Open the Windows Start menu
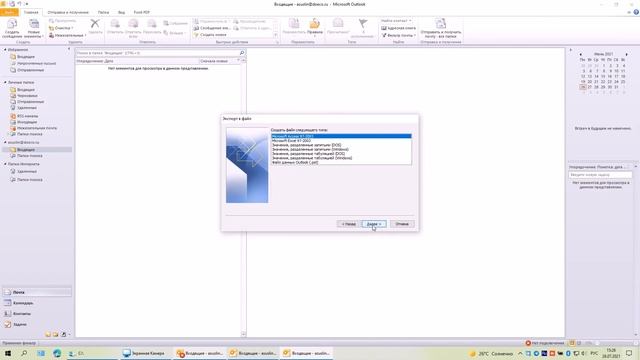Image resolution: width=640 pixels, height=360 pixels. click(x=7, y=353)
